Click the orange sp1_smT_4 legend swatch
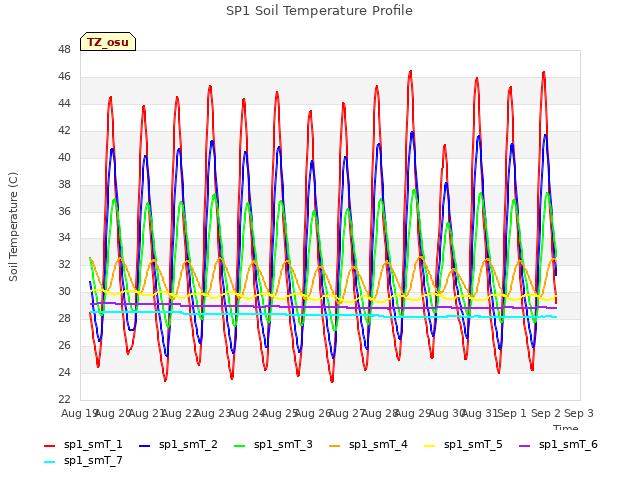Image resolution: width=640 pixels, height=480 pixels. click(334, 446)
